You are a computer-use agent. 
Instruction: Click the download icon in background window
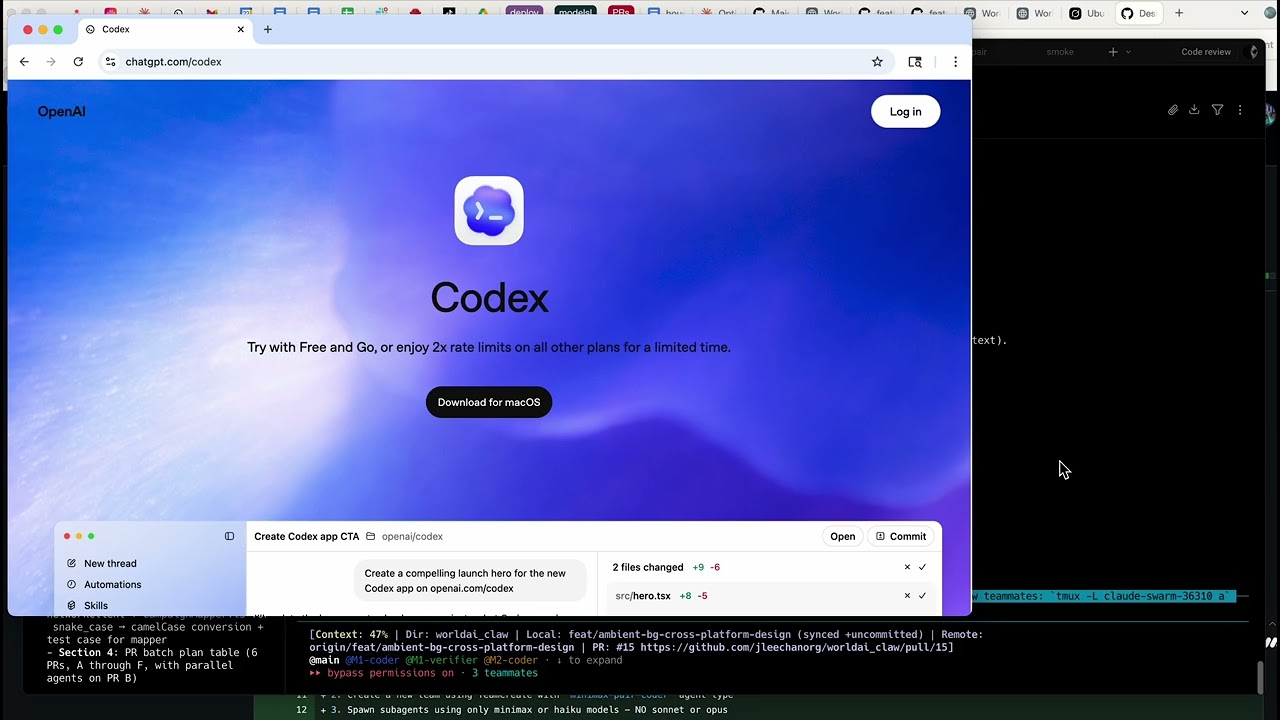[1194, 110]
